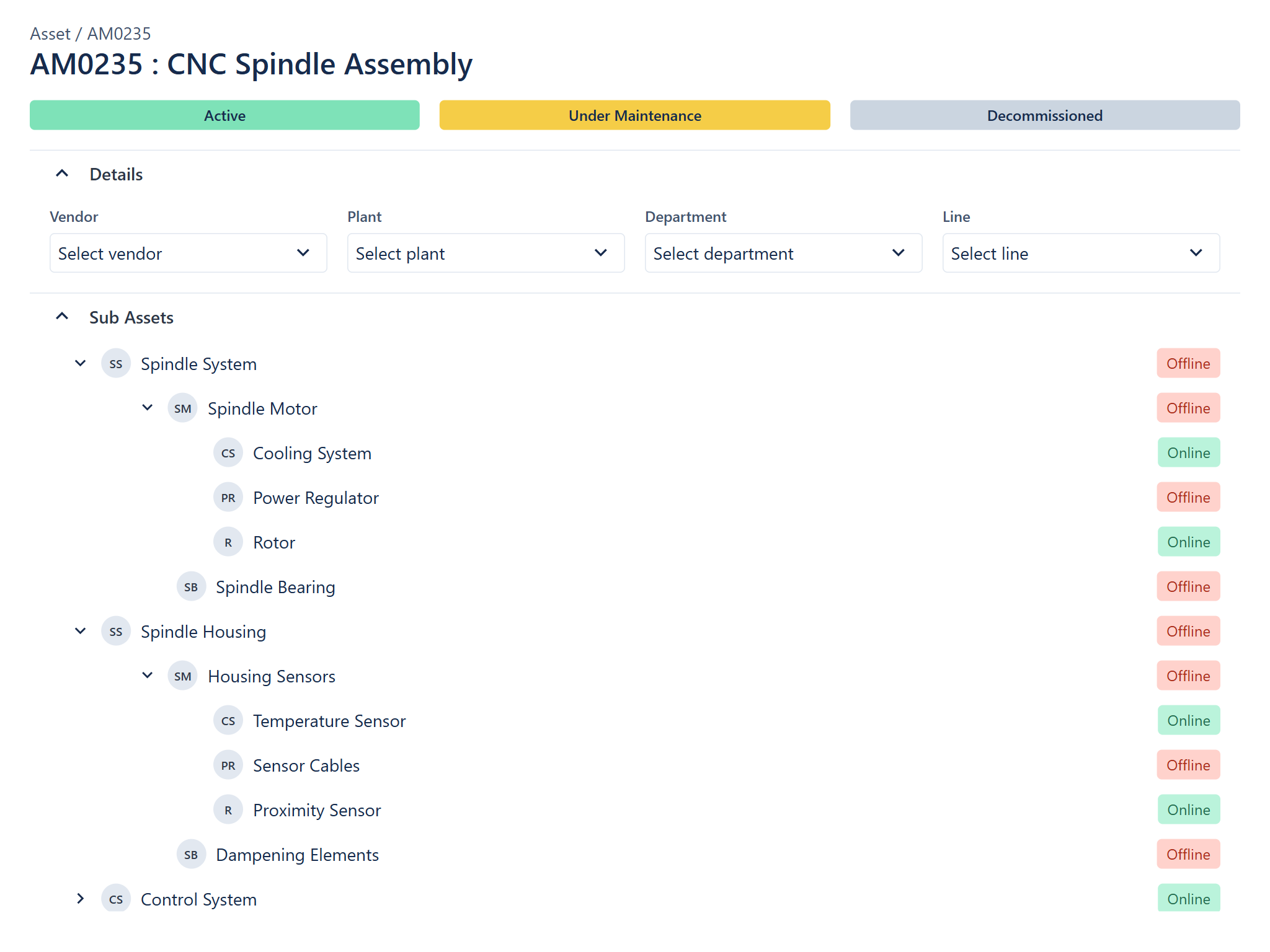Collapse the Details section chevron
Viewport: 1270px width, 952px height.
point(62,174)
